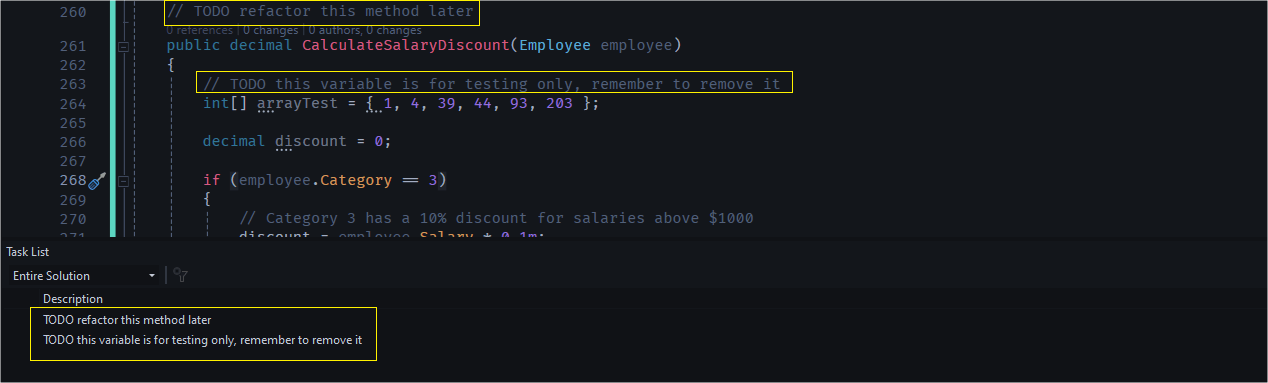Open the screwdriver quick actions icon
The width and height of the screenshot is (1268, 383).
point(97,181)
